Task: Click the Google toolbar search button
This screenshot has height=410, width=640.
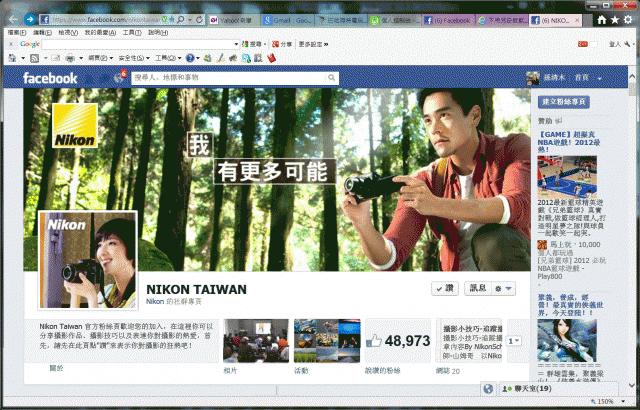Action: point(251,44)
